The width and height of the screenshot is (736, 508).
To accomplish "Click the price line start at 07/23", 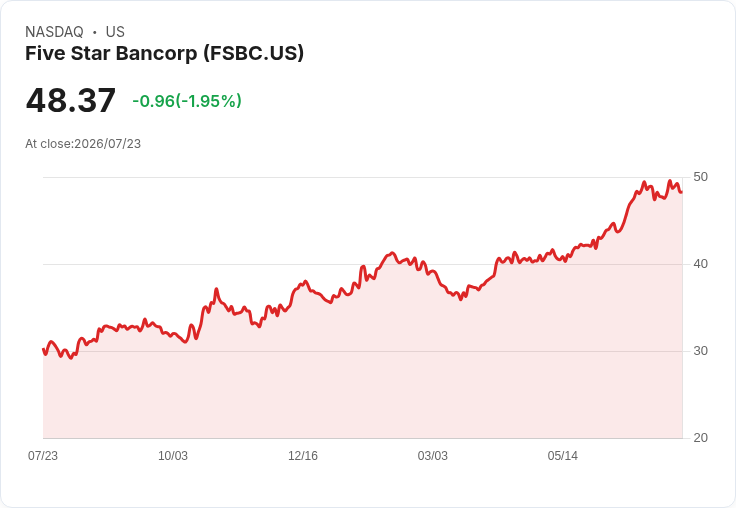I will tap(44, 349).
